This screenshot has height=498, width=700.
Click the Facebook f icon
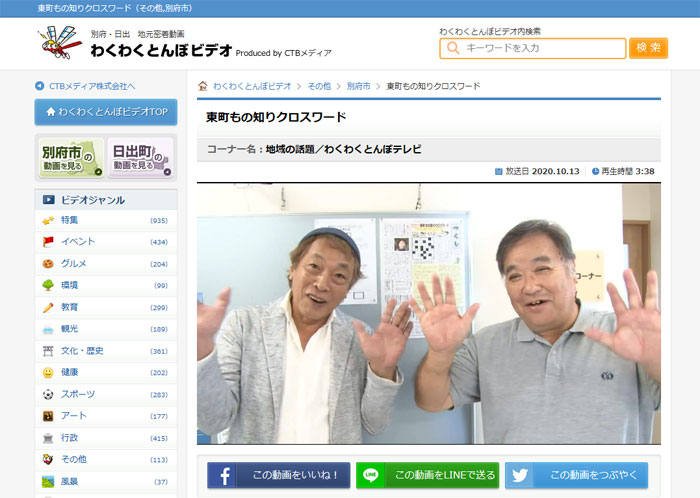(x=225, y=476)
